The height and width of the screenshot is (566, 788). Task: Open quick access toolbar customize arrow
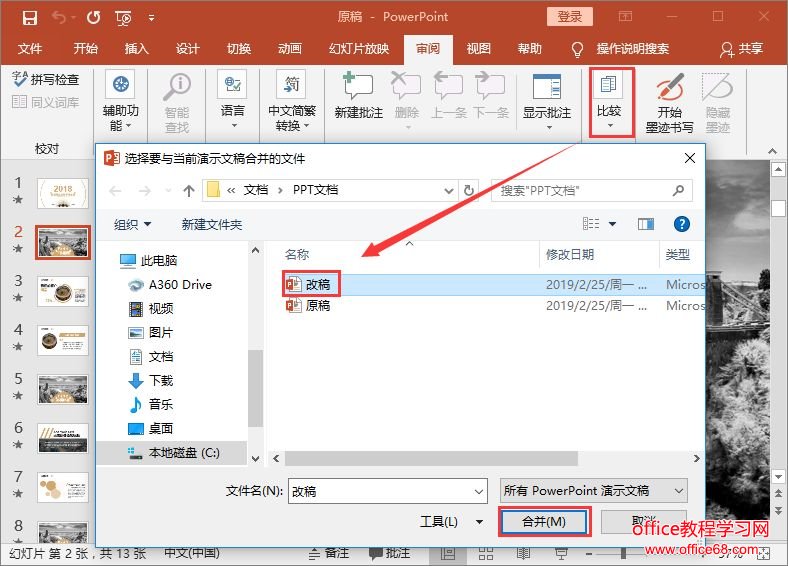click(x=151, y=19)
